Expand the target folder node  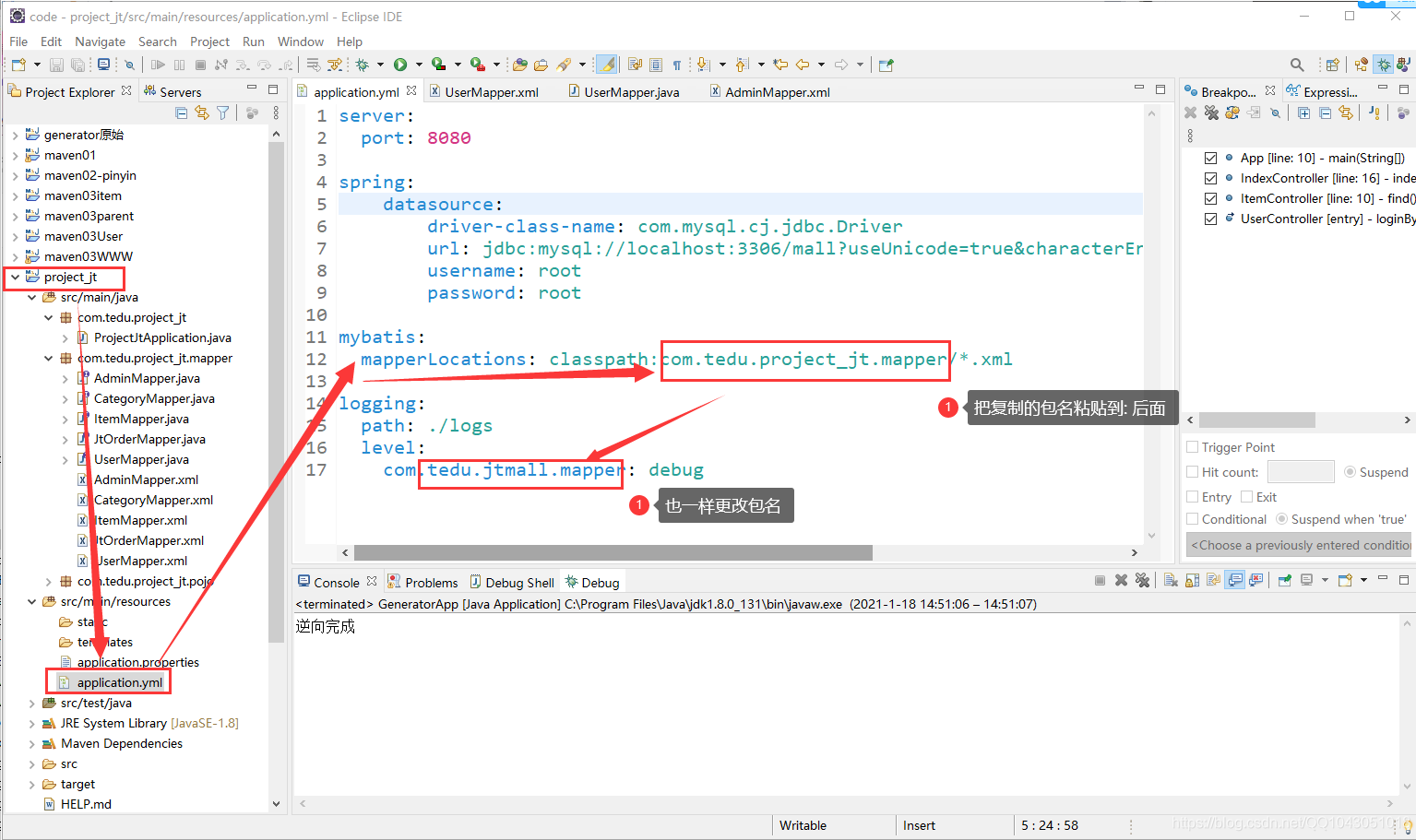(x=31, y=784)
